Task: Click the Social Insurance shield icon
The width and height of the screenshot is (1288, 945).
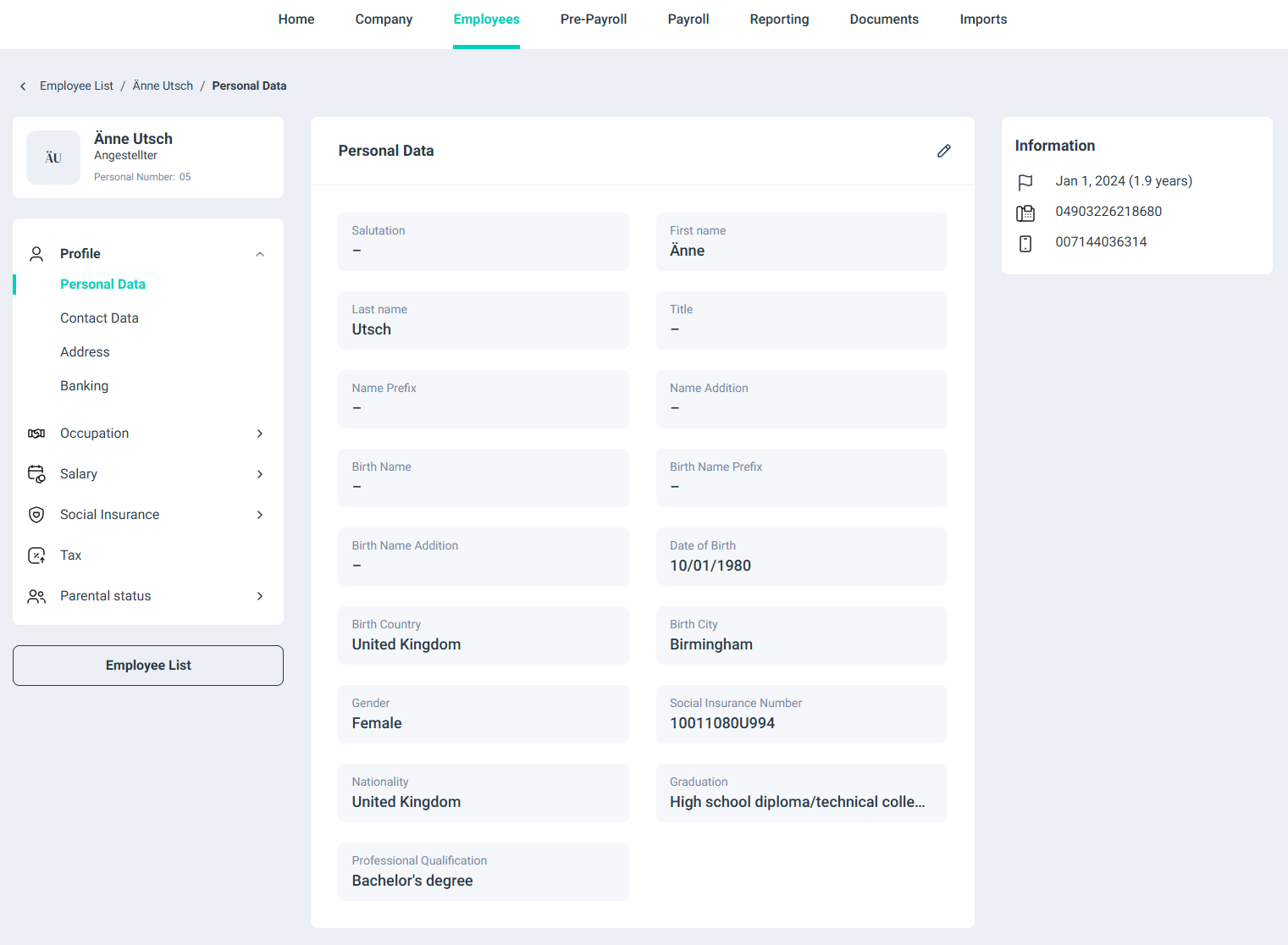Action: click(x=36, y=515)
